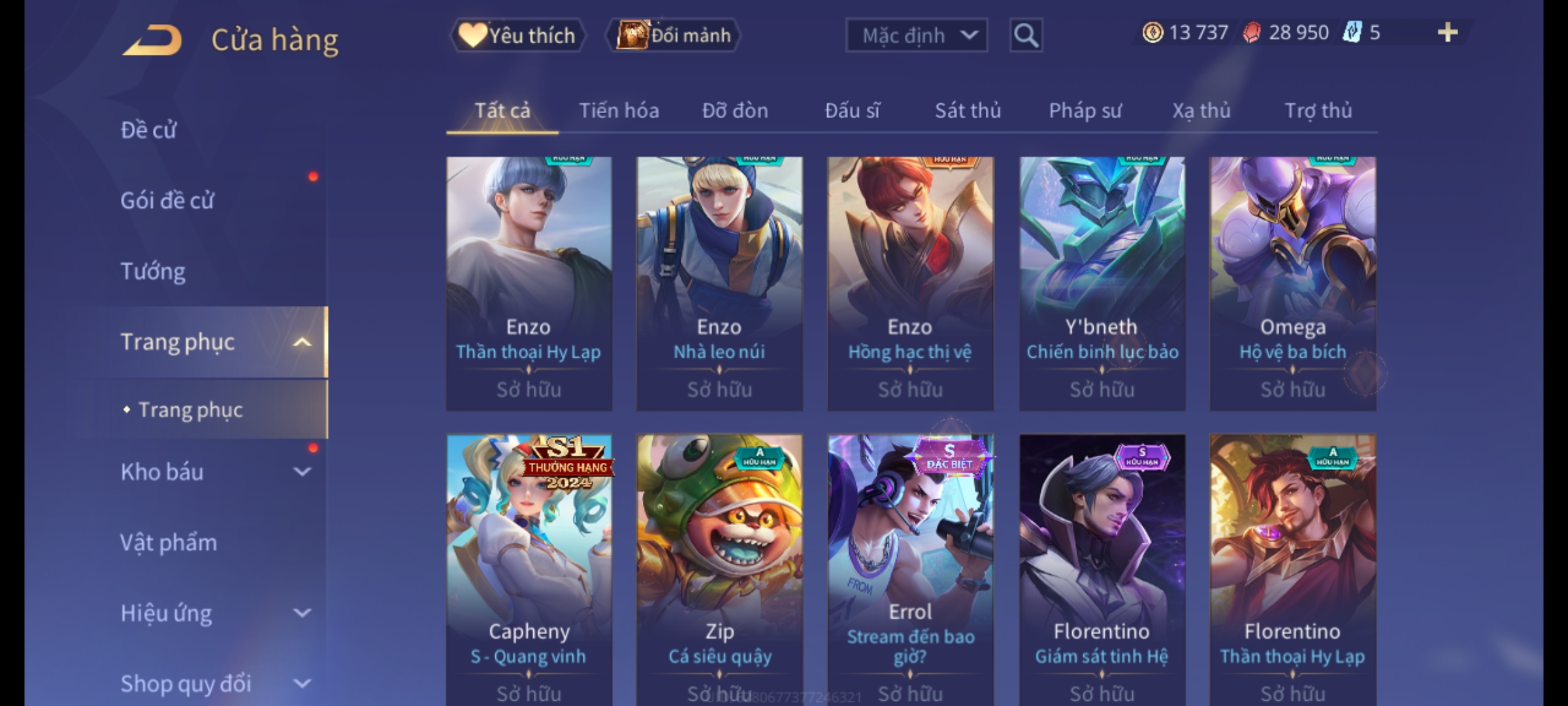This screenshot has width=1568, height=706.
Task: Tap the back arrow icon
Action: 152,40
